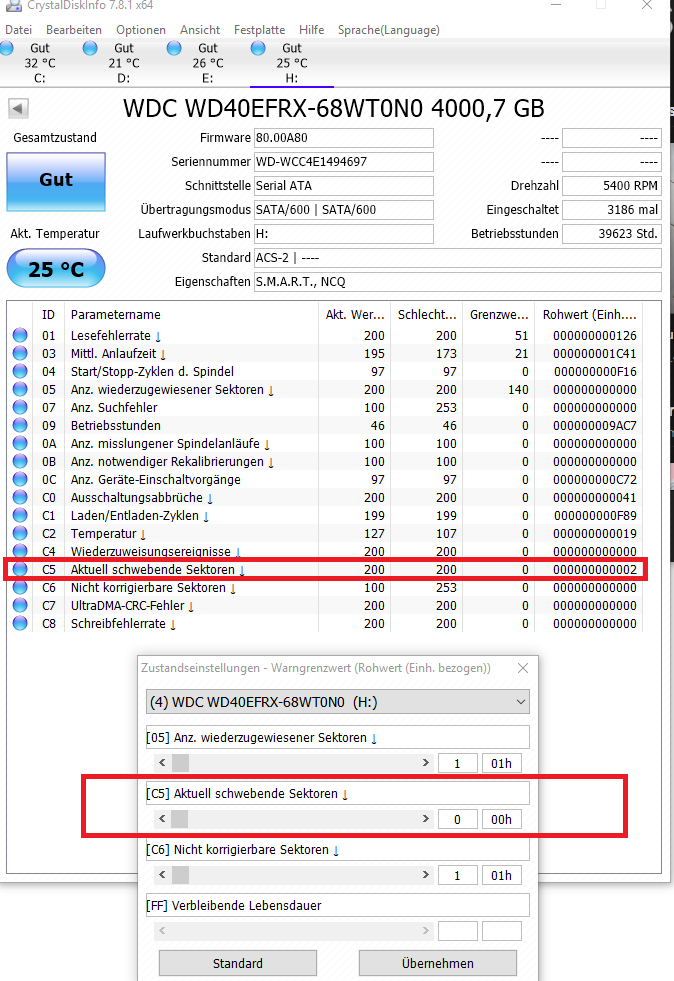
Task: Open the Datei menu
Action: click(19, 30)
